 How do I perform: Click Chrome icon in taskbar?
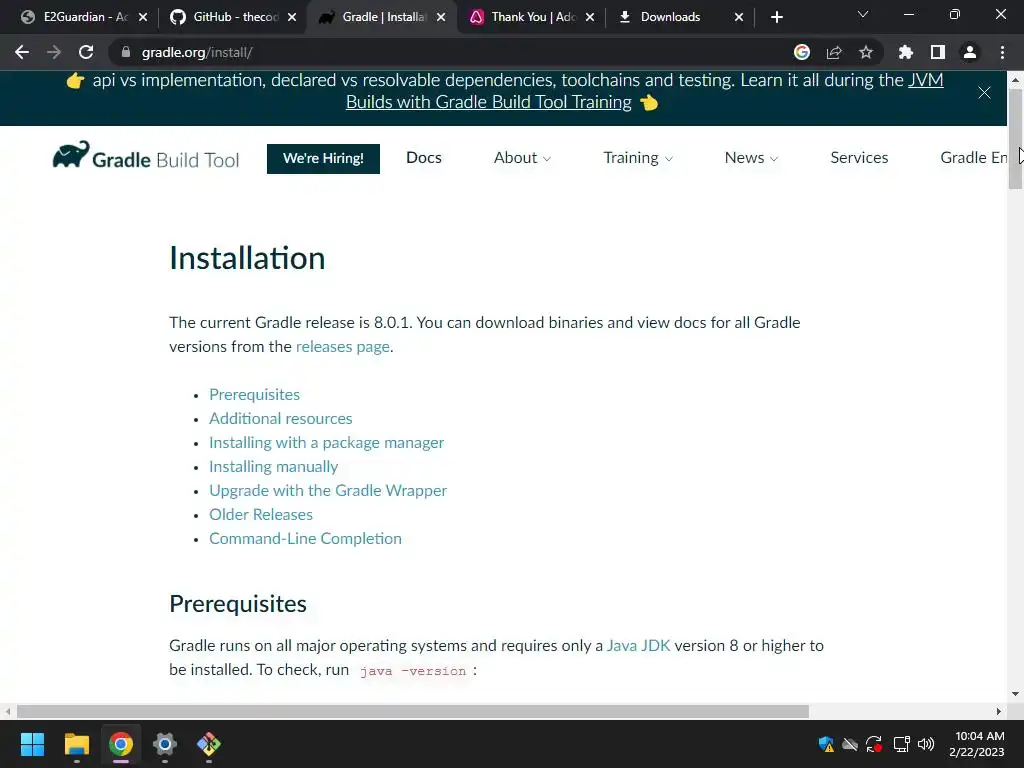(121, 744)
